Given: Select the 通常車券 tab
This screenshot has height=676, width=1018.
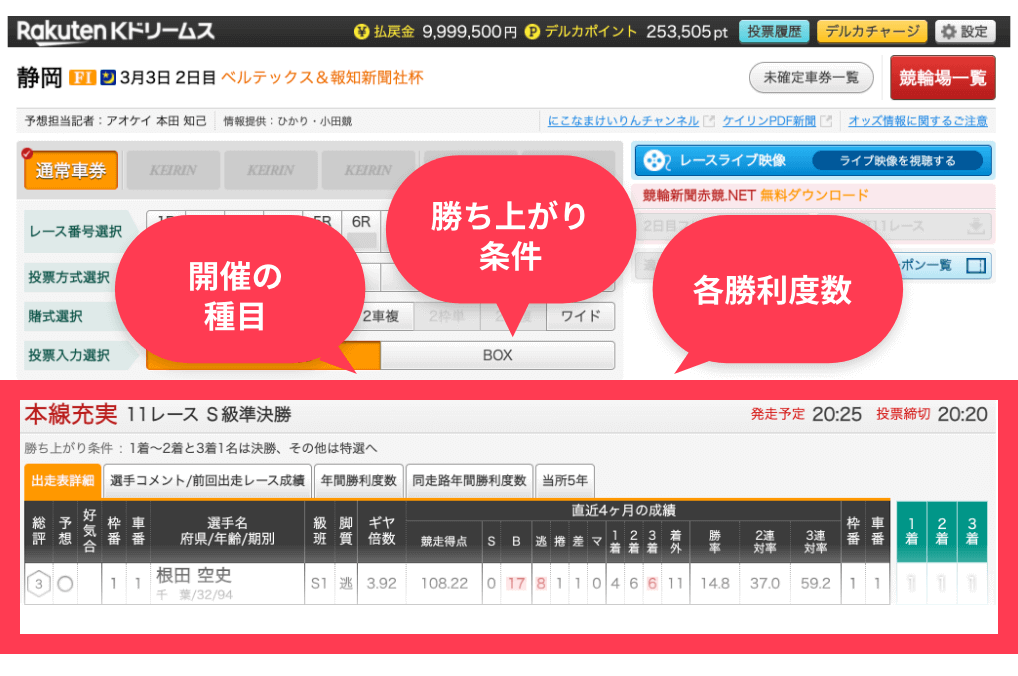Looking at the screenshot, I should (x=71, y=170).
